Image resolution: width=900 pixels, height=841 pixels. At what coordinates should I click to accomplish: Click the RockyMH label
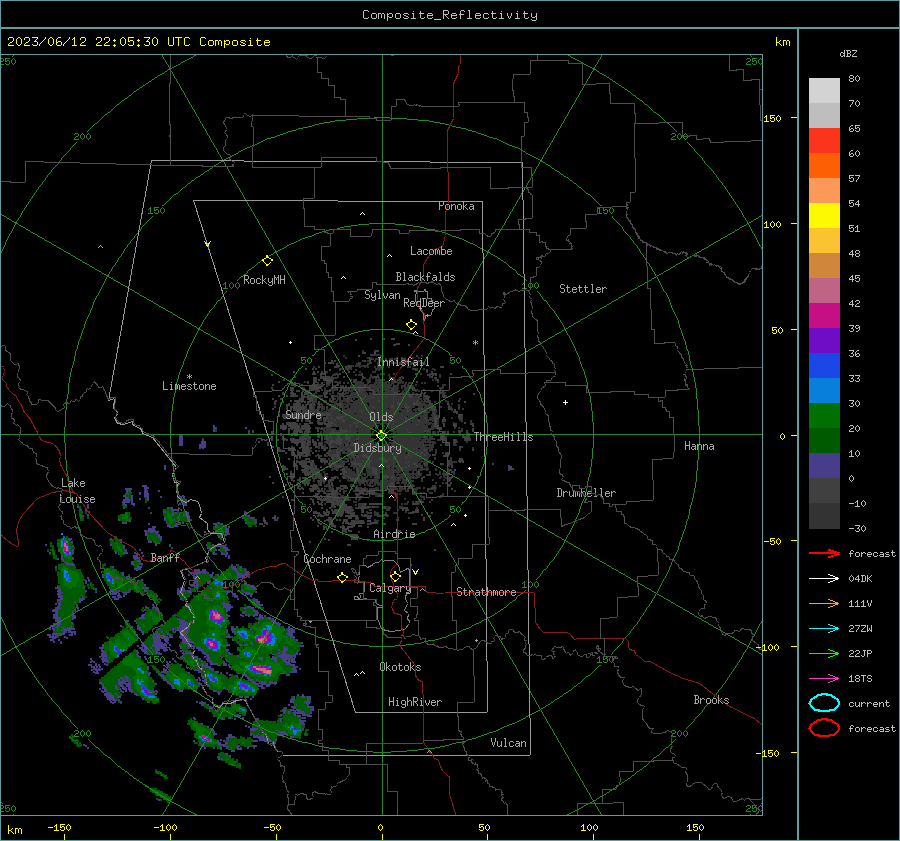[264, 280]
